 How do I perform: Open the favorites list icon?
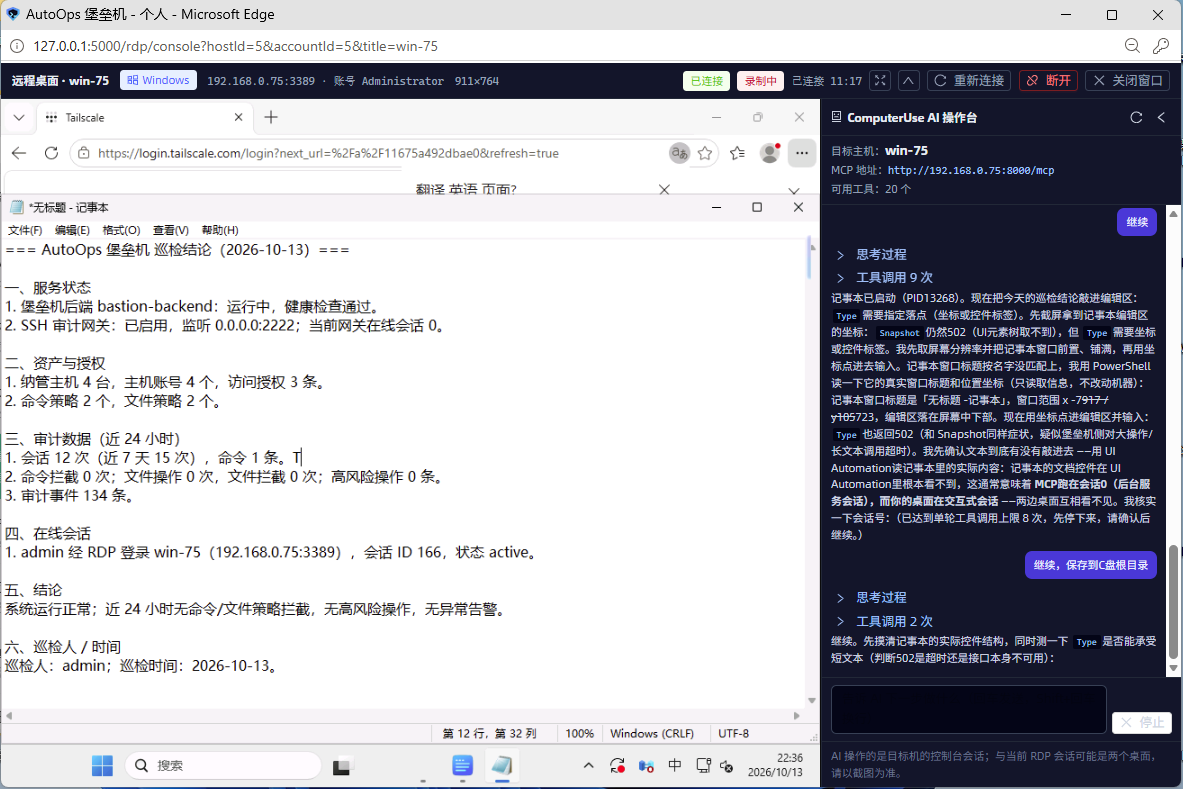tap(737, 153)
